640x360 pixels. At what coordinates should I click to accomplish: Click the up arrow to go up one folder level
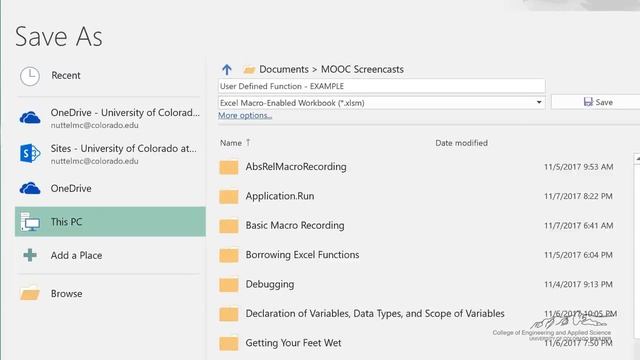pyautogui.click(x=227, y=69)
